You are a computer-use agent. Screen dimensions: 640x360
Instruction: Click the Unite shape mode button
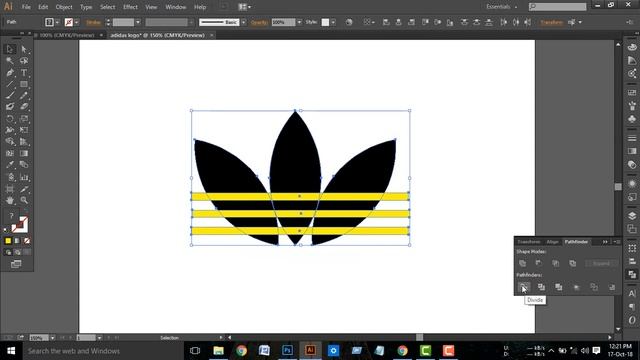(522, 263)
